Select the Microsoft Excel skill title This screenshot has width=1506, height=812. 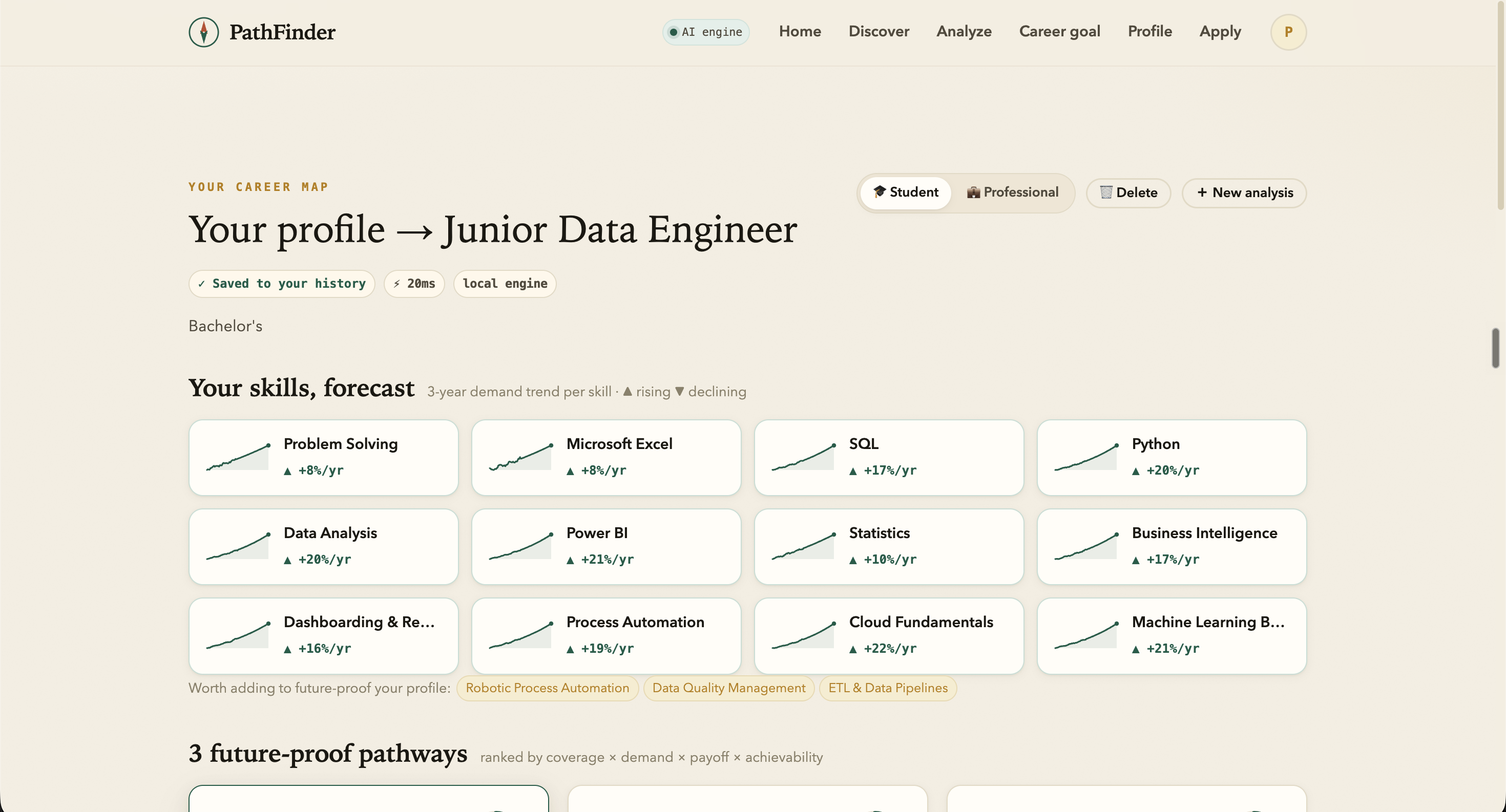coord(619,444)
